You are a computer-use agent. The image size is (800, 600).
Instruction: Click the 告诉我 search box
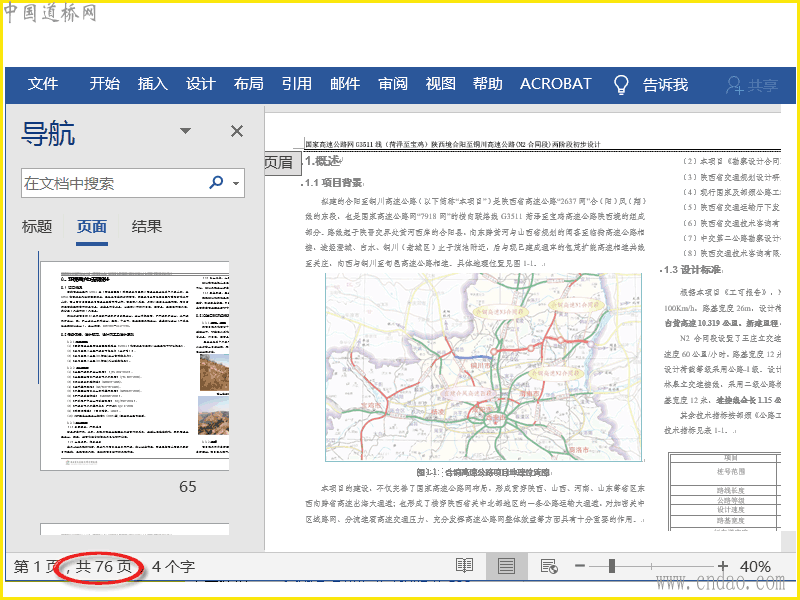pos(665,85)
